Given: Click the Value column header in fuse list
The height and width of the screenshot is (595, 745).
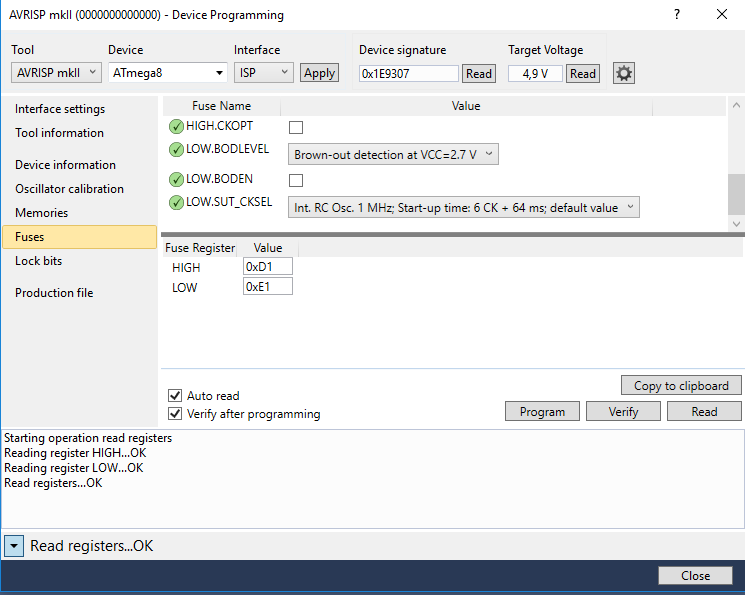Looking at the screenshot, I should click(466, 106).
